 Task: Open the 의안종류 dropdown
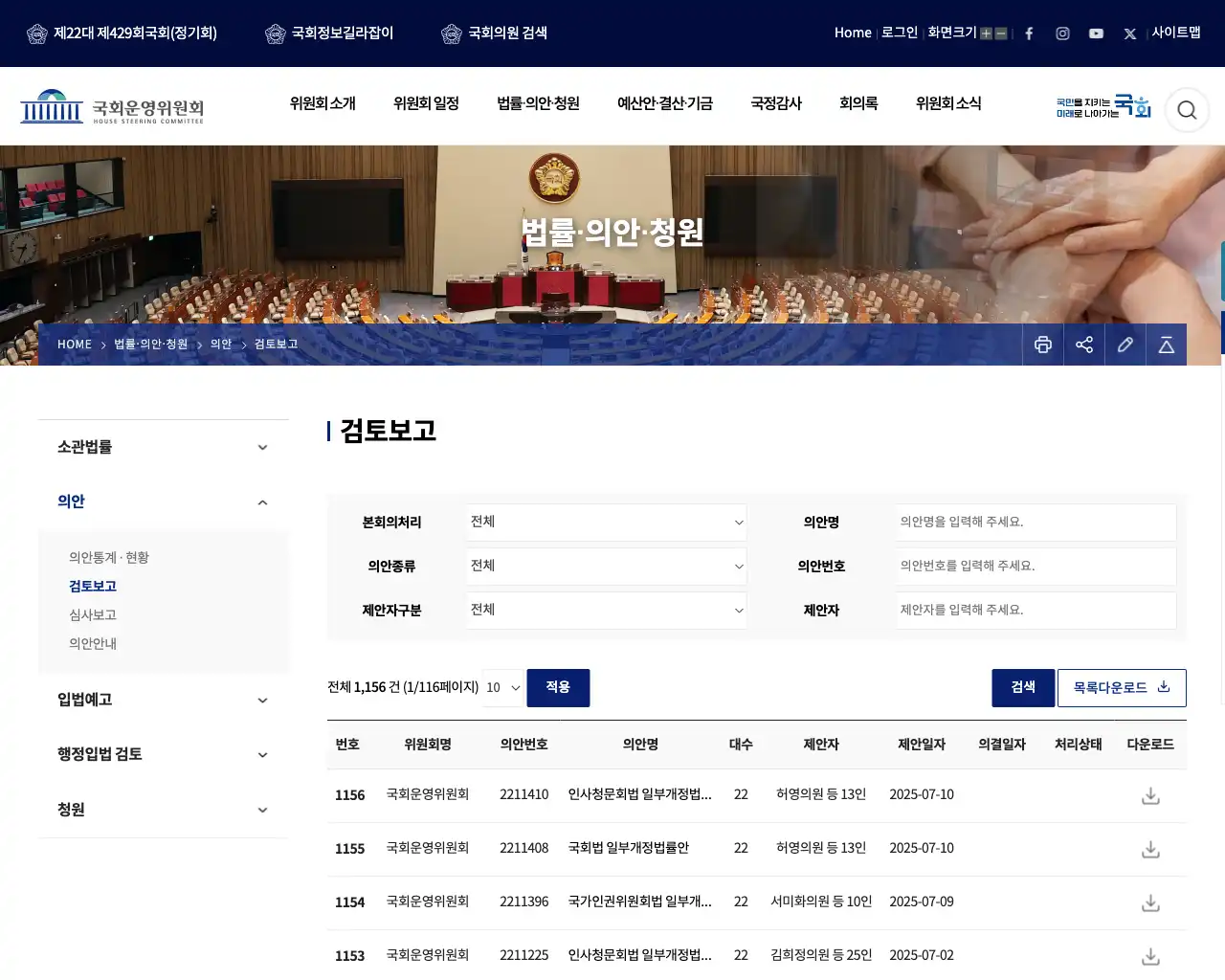click(x=606, y=566)
